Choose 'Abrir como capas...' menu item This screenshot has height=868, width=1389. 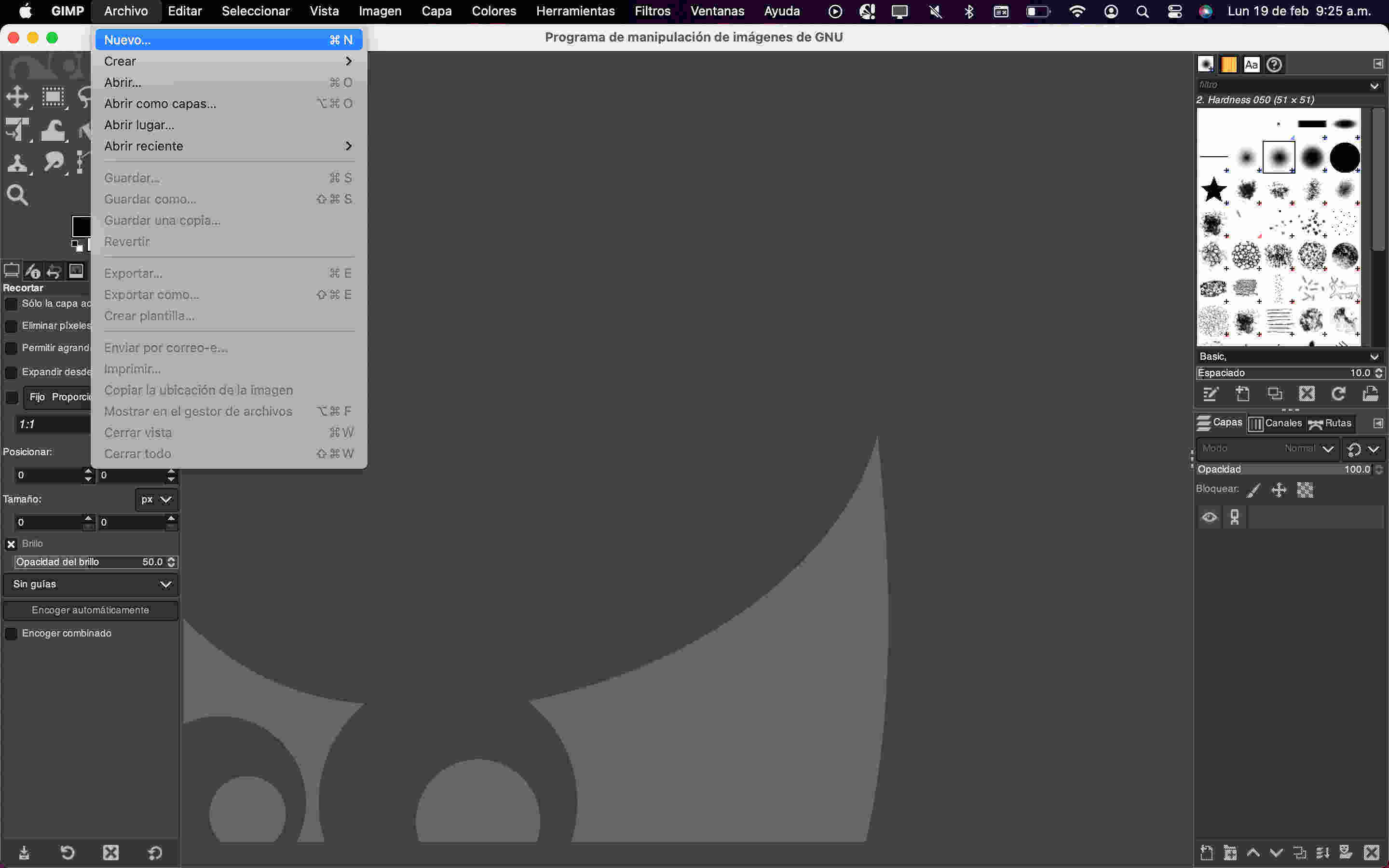229,103
